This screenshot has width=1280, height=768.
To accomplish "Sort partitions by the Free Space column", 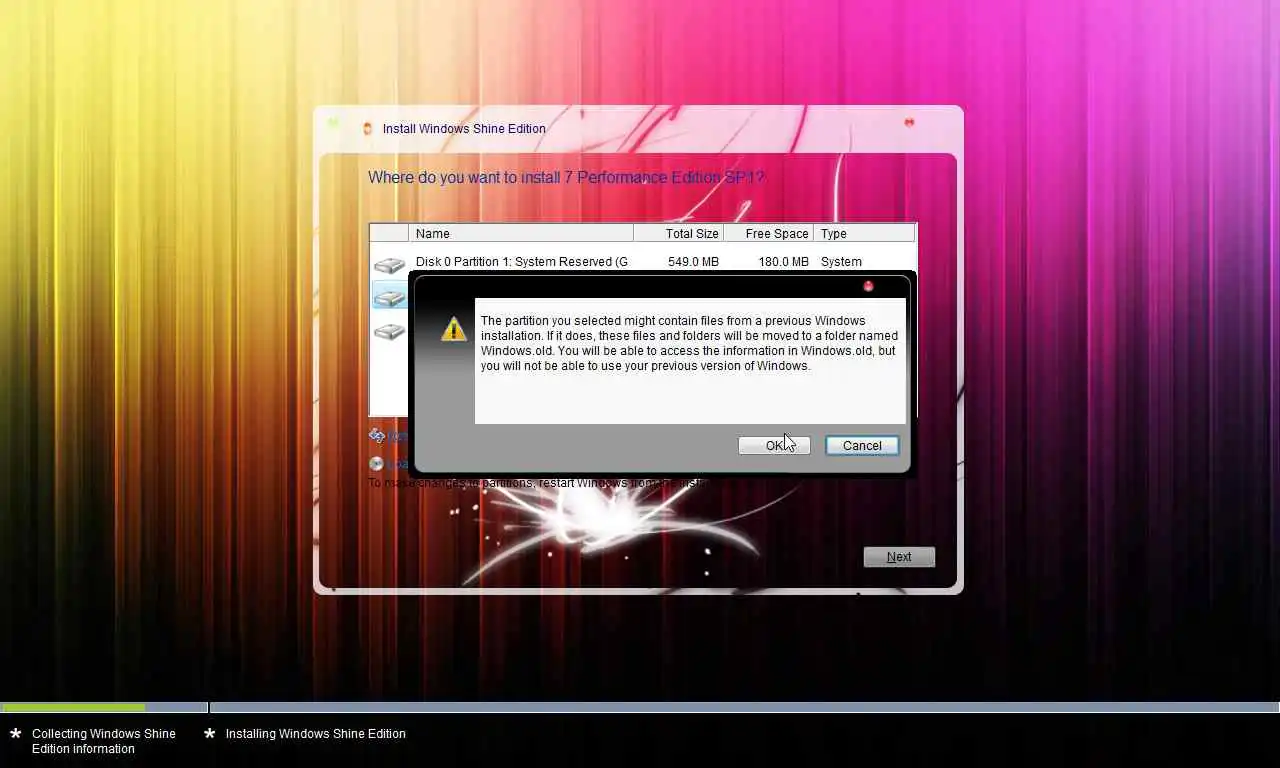I will point(768,233).
